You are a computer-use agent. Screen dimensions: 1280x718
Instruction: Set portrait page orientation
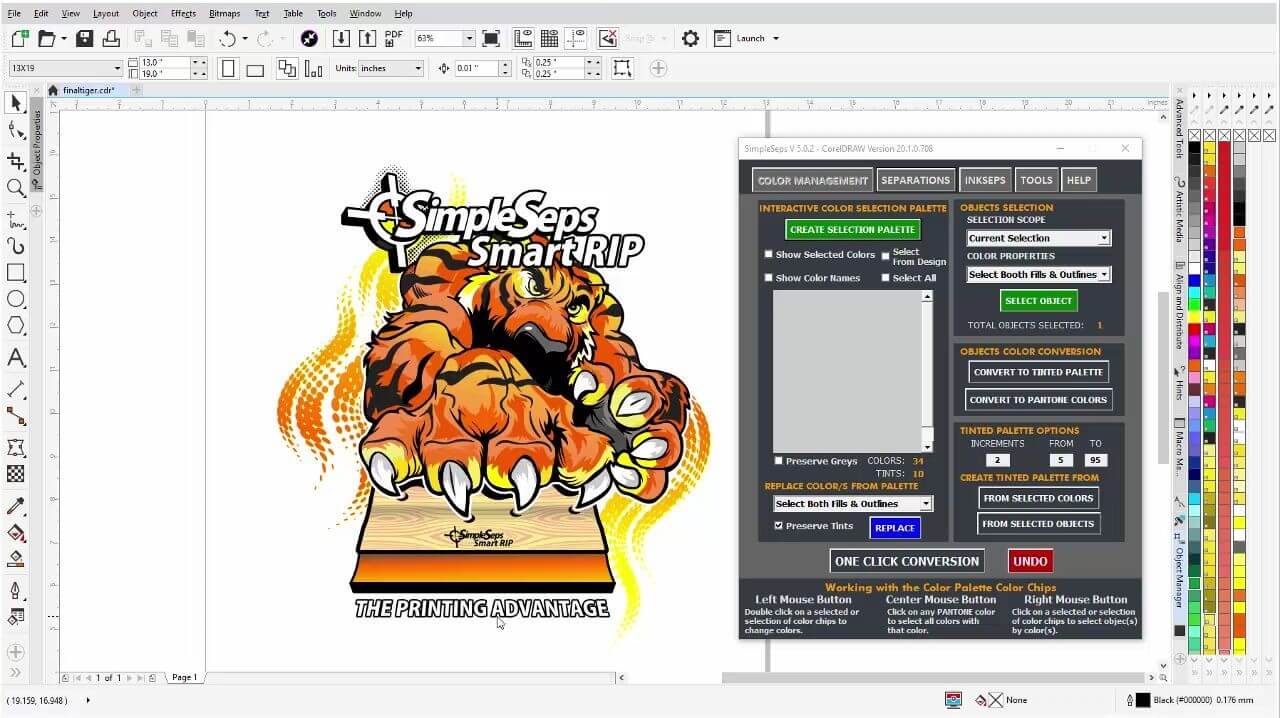(x=228, y=68)
